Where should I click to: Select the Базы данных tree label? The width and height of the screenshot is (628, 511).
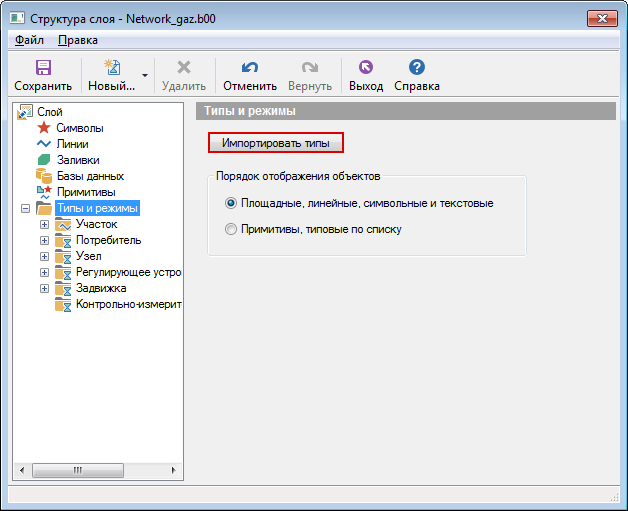[x=91, y=176]
